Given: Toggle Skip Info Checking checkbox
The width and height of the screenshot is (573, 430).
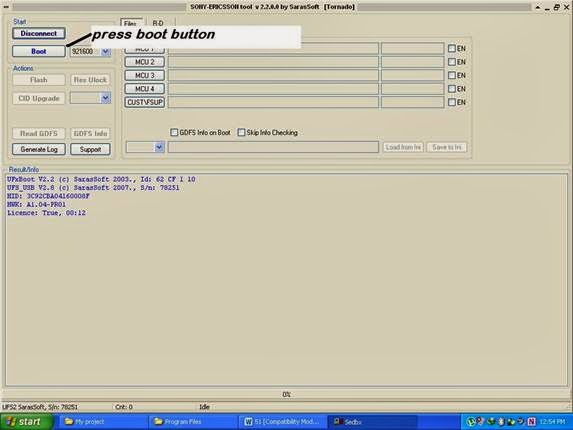Looking at the screenshot, I should coord(241,132).
